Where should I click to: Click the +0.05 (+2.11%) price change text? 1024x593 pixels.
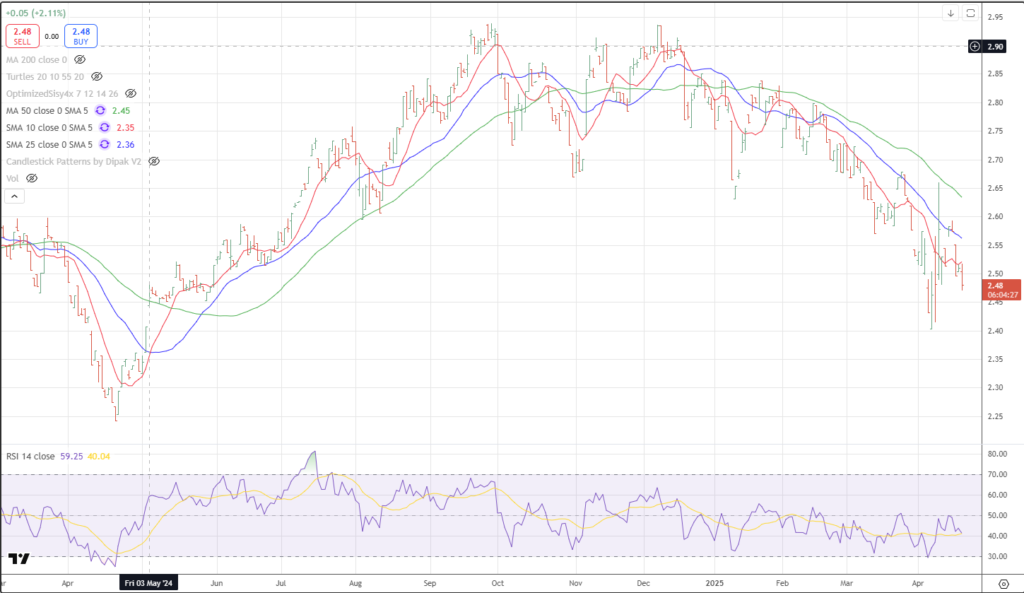[35, 13]
